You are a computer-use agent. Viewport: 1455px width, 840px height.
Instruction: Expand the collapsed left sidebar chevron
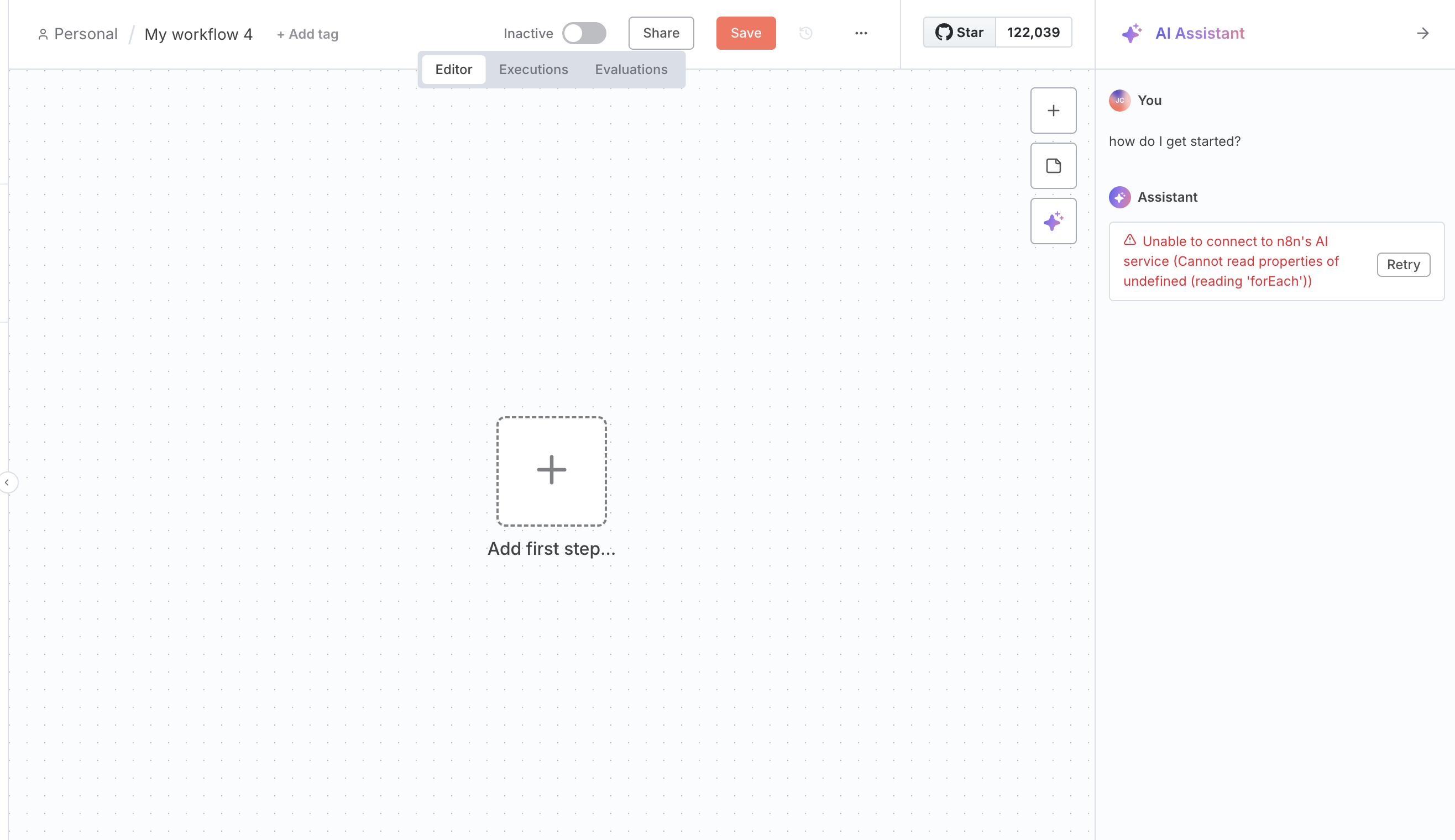(7, 482)
